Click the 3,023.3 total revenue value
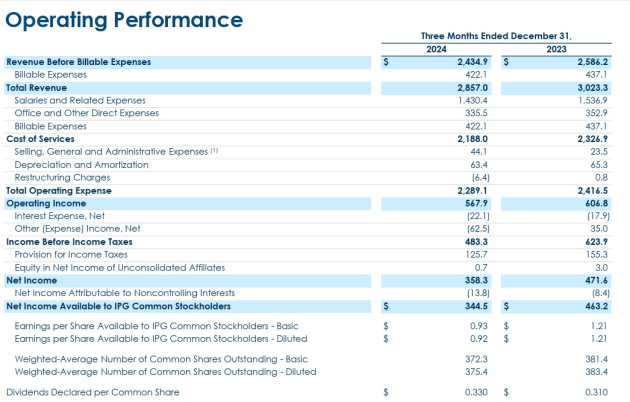 pos(593,88)
